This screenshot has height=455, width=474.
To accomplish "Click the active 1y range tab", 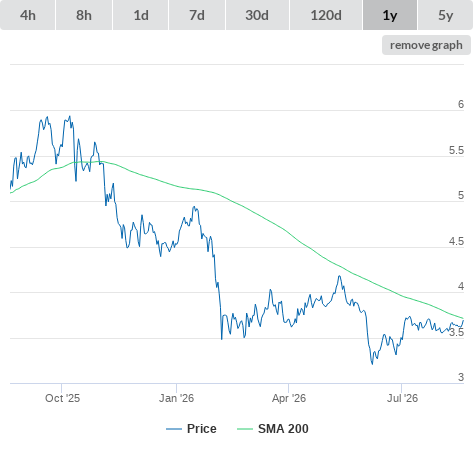I will coord(390,15).
